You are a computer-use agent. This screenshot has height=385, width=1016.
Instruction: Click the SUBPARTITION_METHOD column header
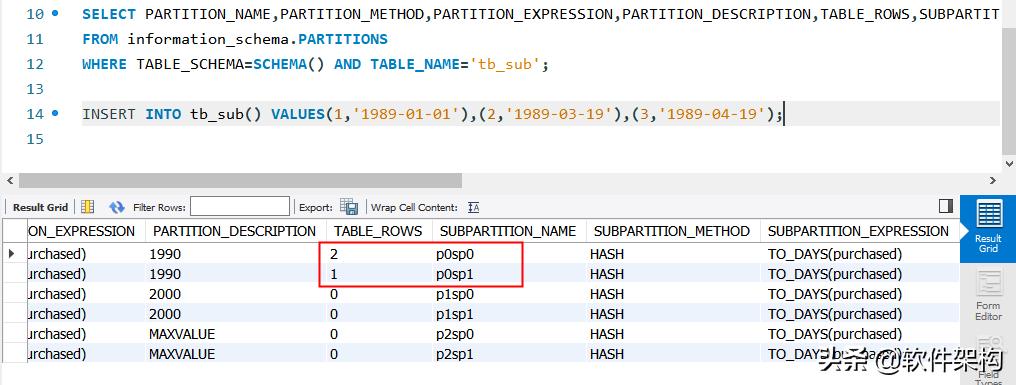[672, 231]
